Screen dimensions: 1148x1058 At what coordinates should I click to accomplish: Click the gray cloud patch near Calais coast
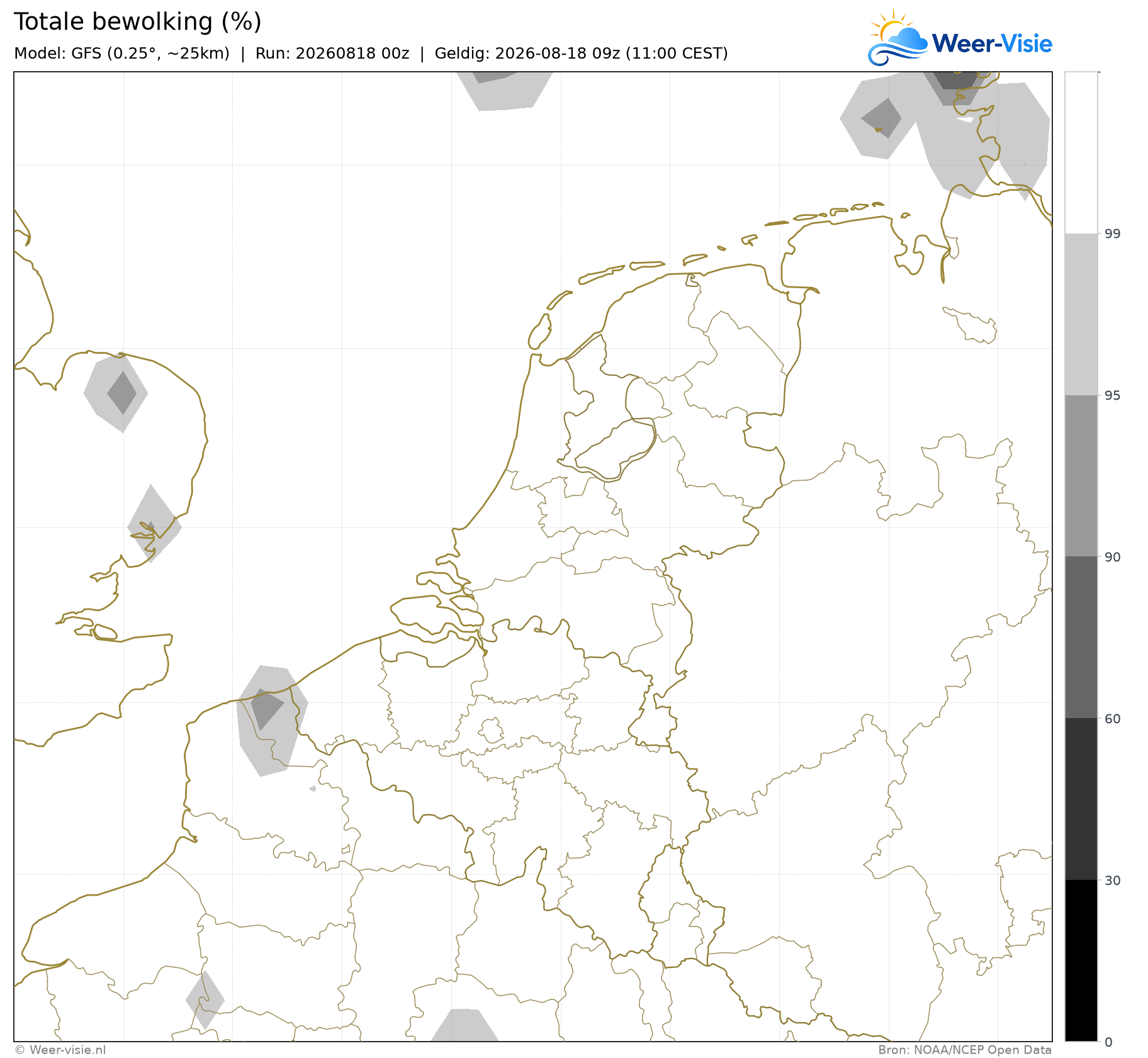pos(272,721)
